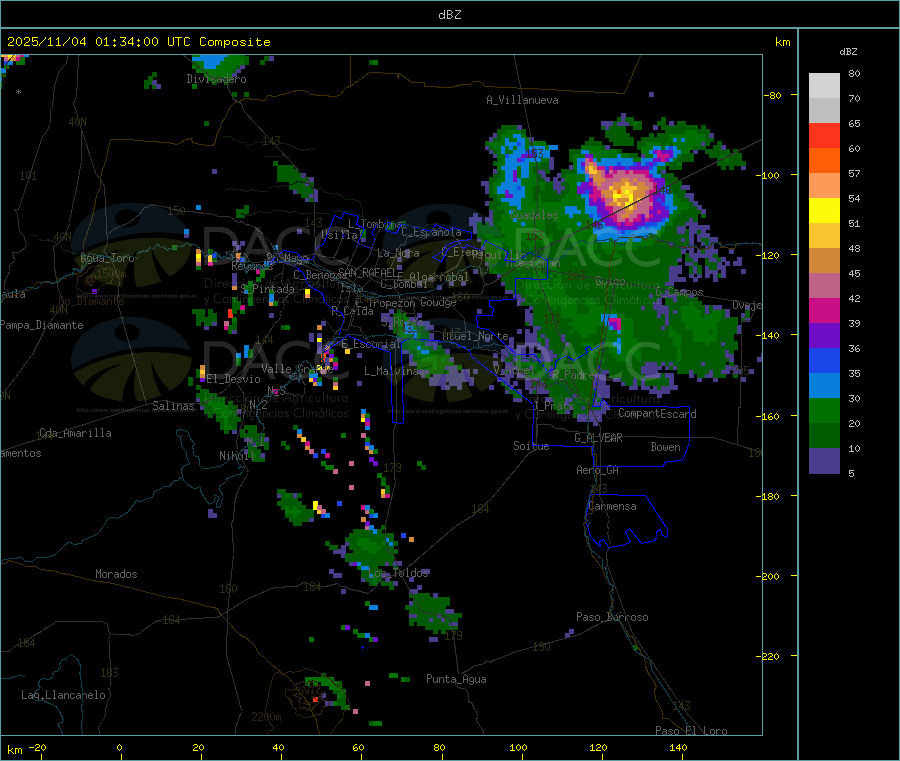Click the timestamp '2025/11/04 01:34:00 UTC Composite'

tap(138, 42)
